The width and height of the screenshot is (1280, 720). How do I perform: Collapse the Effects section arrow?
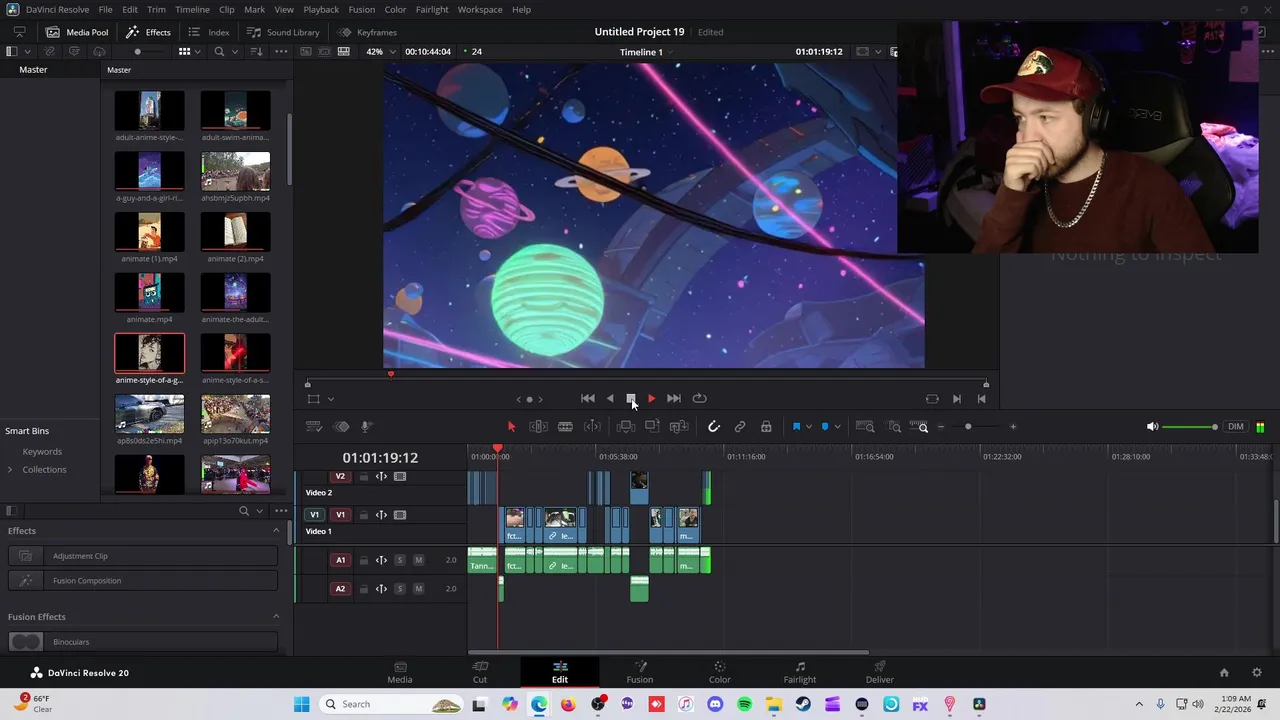click(276, 531)
